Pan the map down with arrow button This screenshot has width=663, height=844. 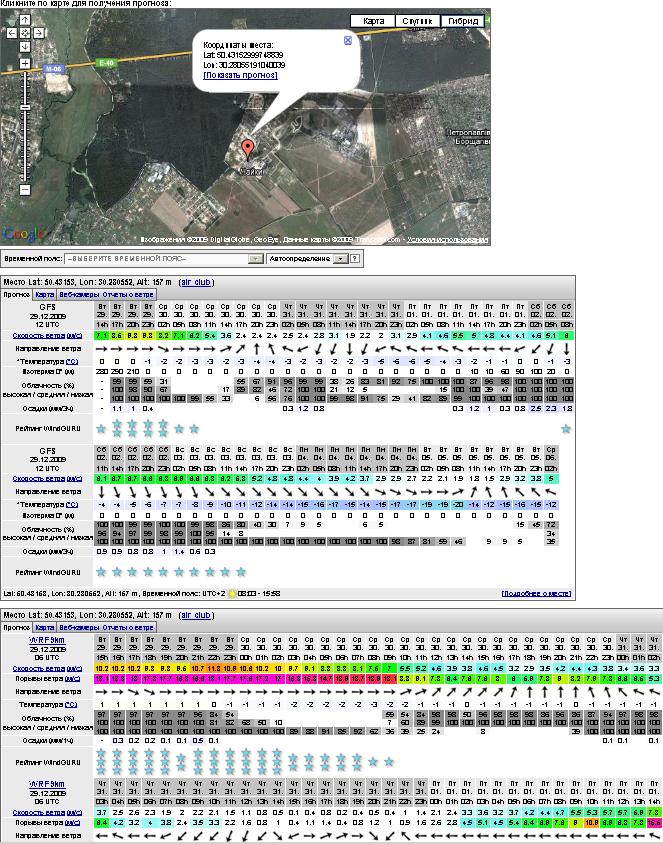(x=23, y=45)
